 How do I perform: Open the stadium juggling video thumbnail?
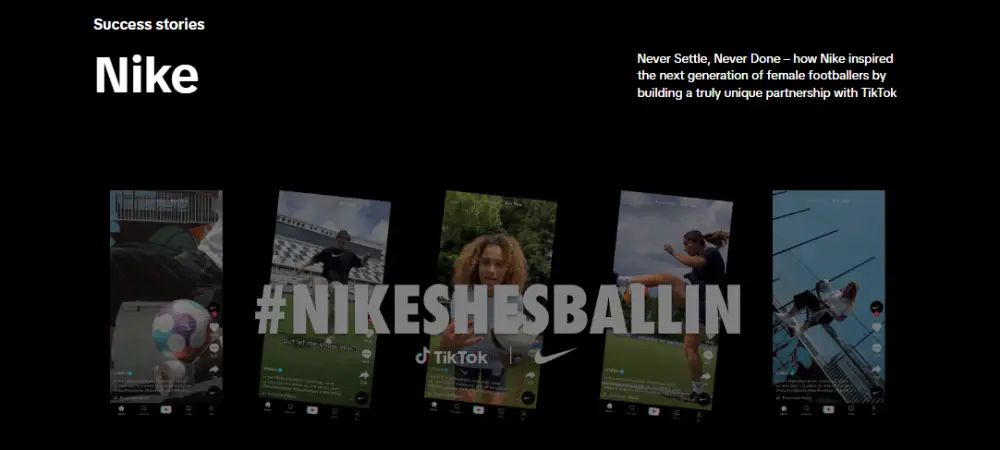pyautogui.click(x=323, y=307)
